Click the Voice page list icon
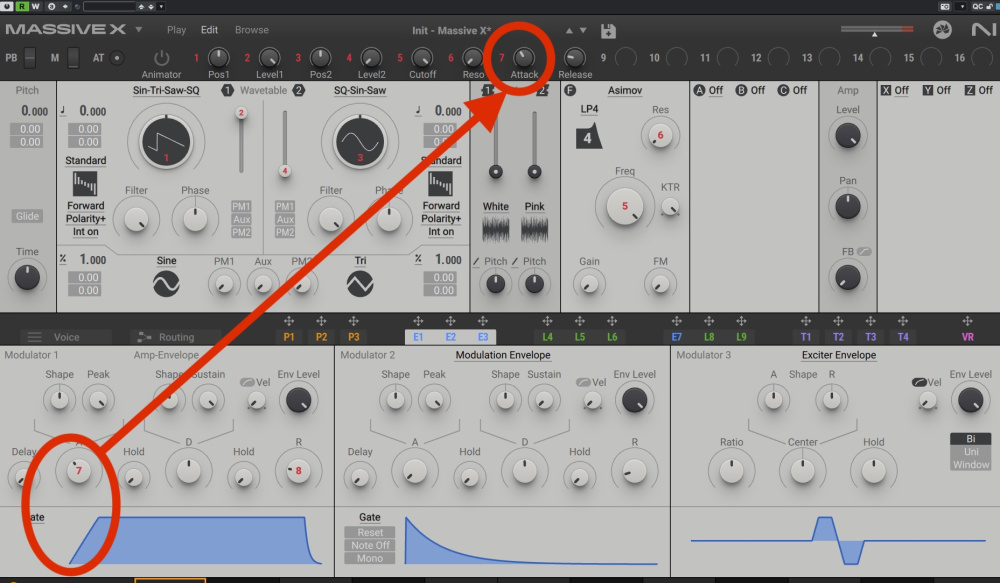The image size is (1000, 583). [x=34, y=337]
